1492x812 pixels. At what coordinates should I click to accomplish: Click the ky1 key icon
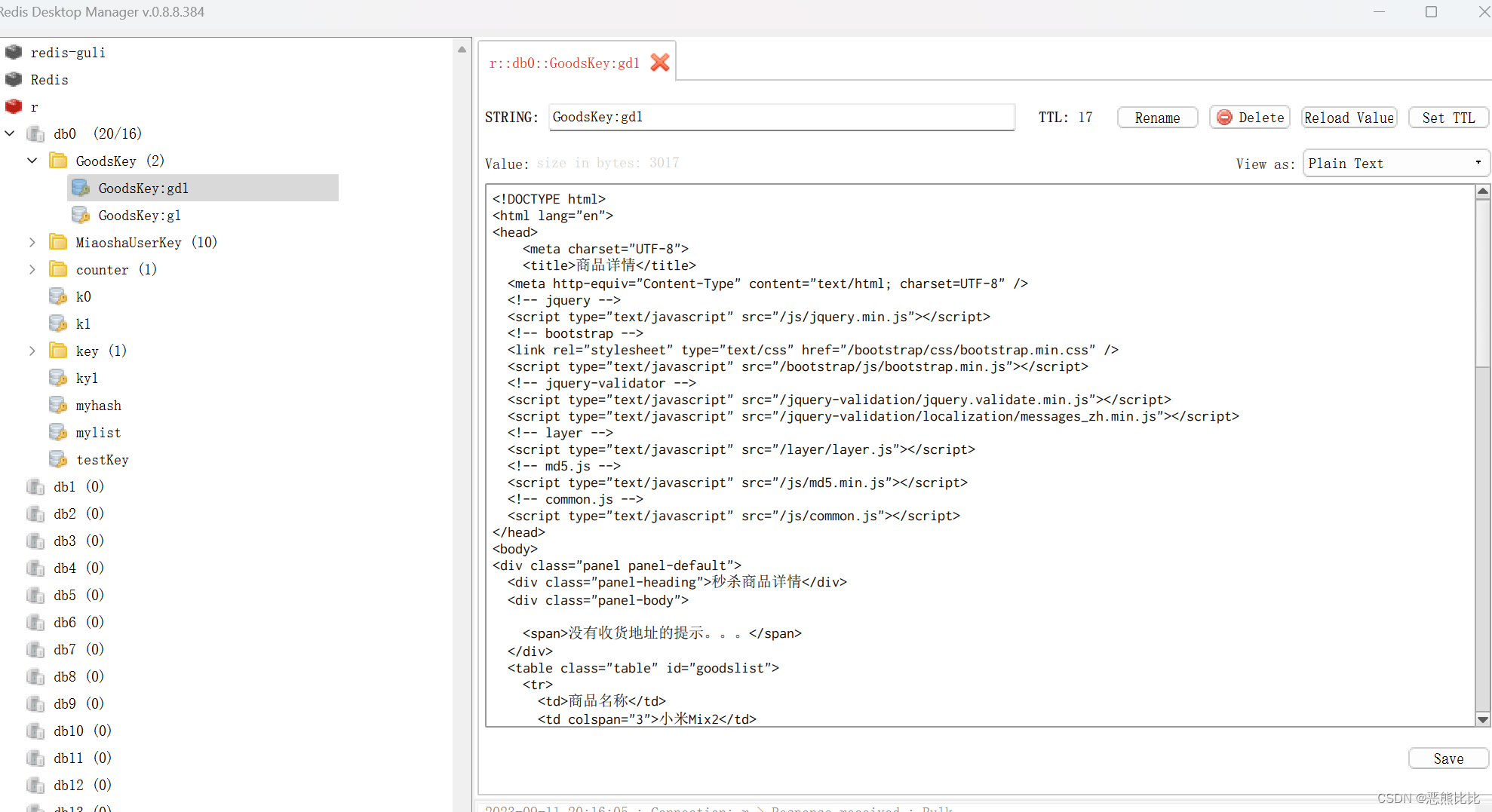click(x=58, y=378)
